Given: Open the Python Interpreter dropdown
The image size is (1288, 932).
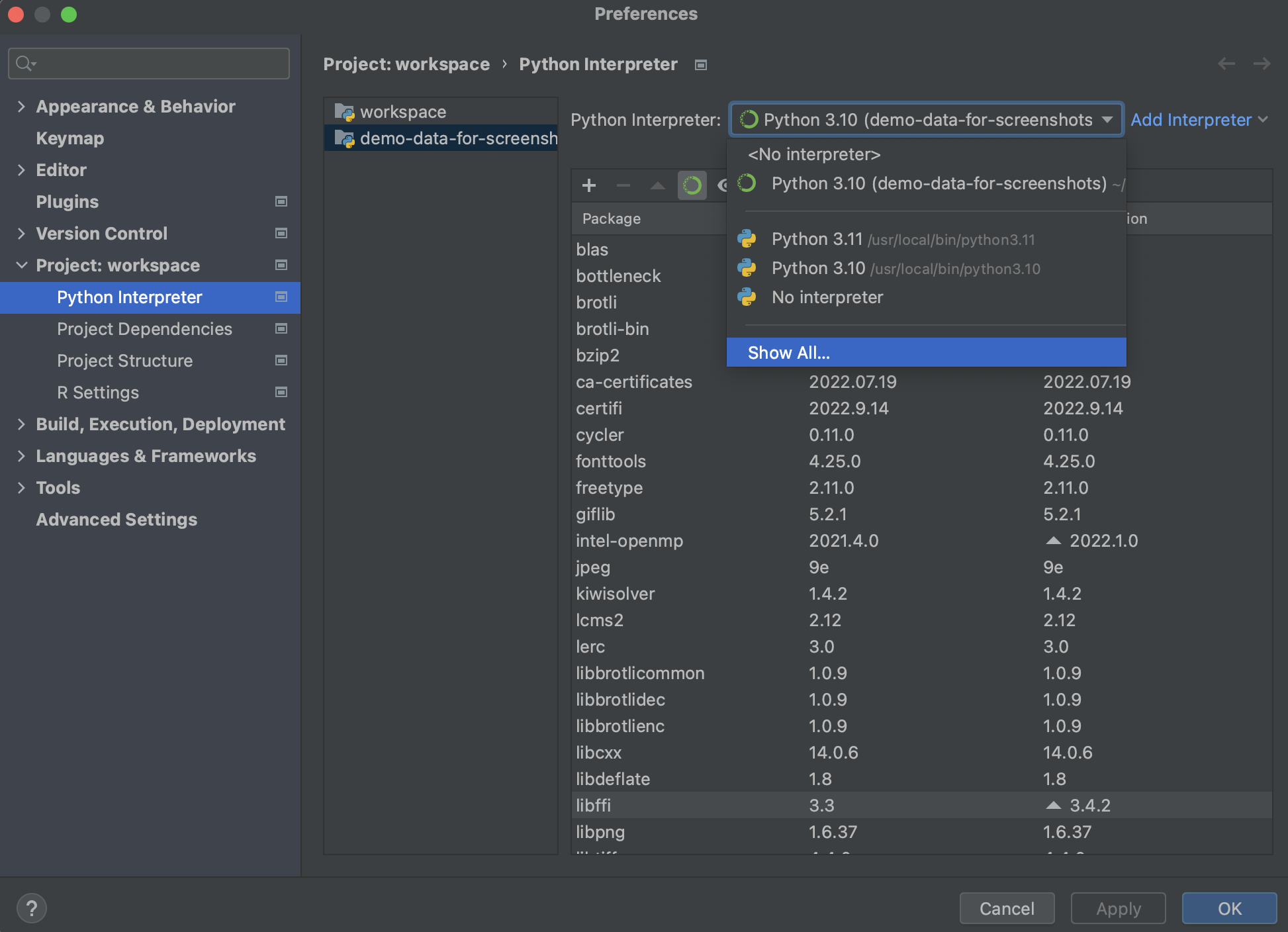Looking at the screenshot, I should pyautogui.click(x=925, y=120).
